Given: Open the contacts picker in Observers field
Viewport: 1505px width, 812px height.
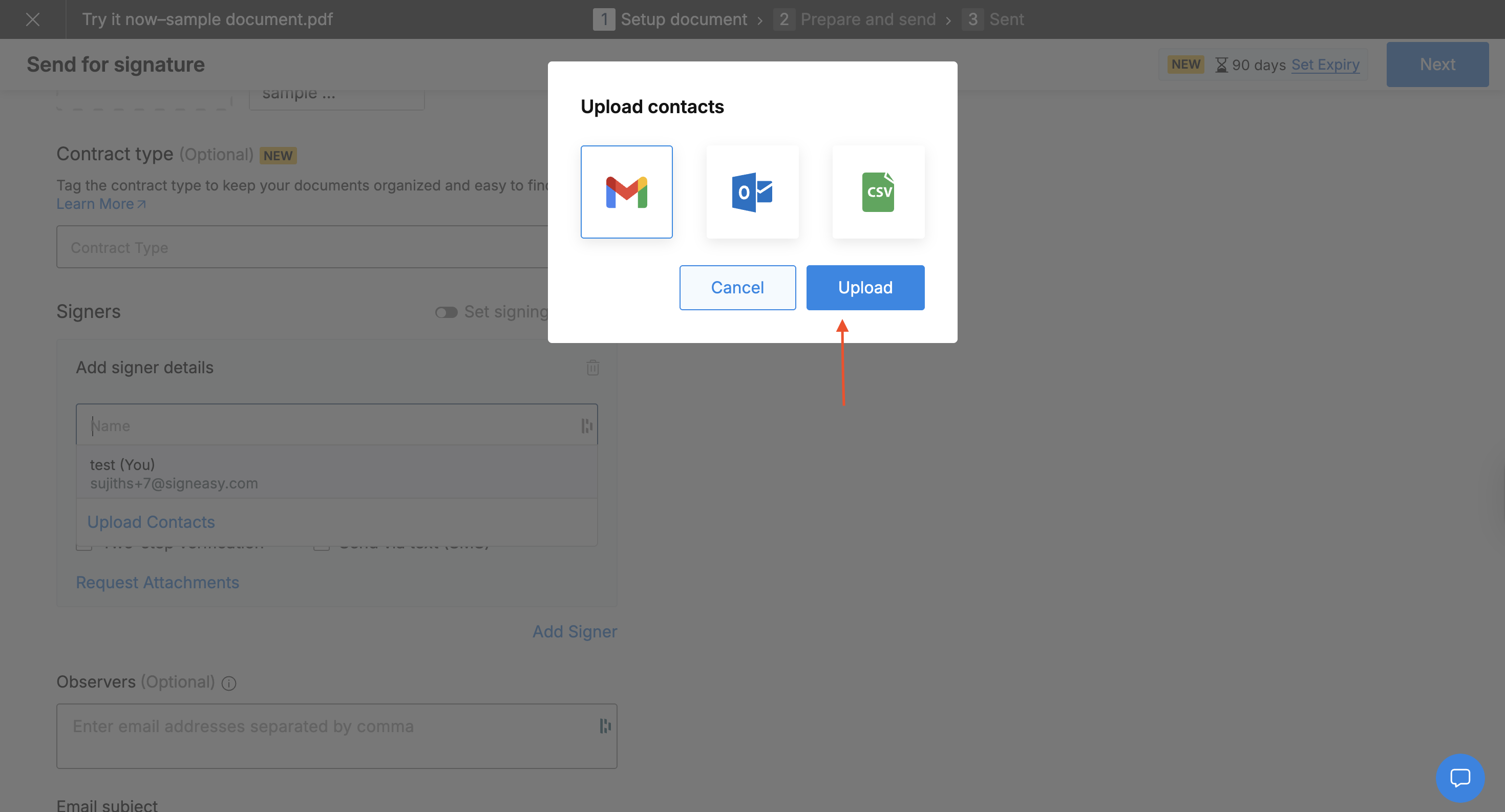Looking at the screenshot, I should [x=605, y=725].
